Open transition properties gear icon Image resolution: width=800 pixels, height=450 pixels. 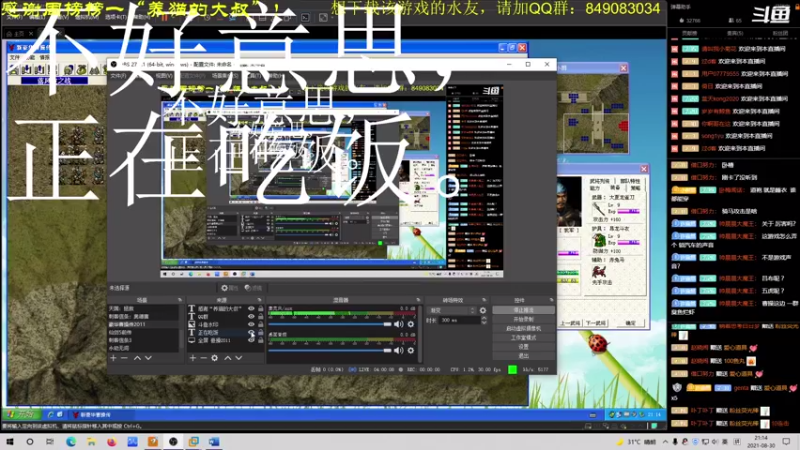coord(483,310)
